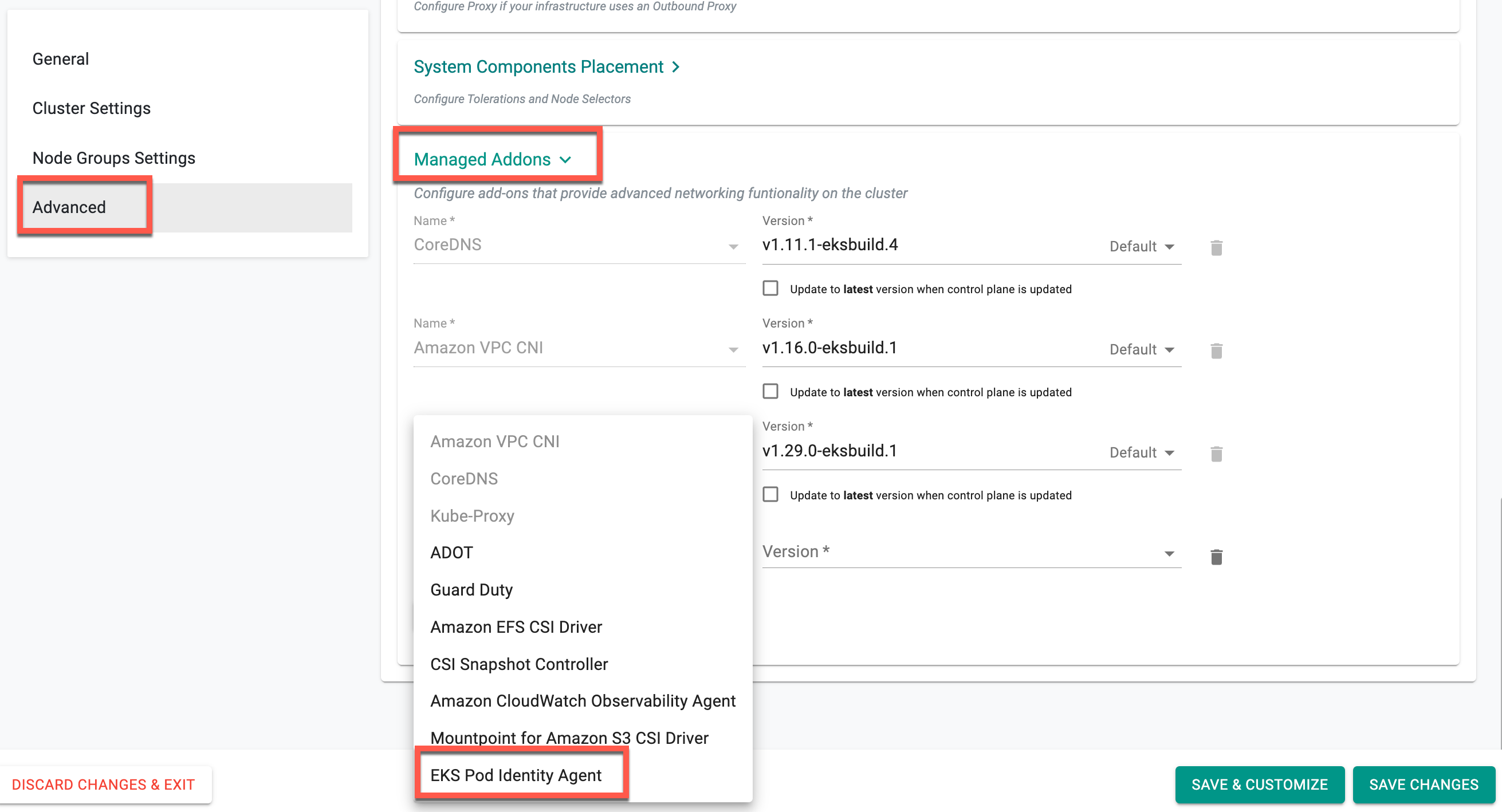Expand System Components Placement section

click(x=547, y=66)
